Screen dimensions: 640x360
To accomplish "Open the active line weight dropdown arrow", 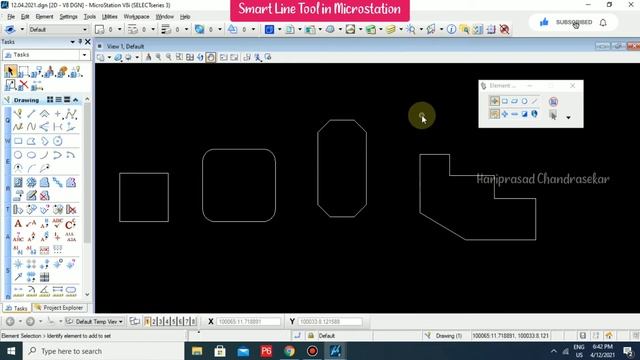I will point(187,29).
